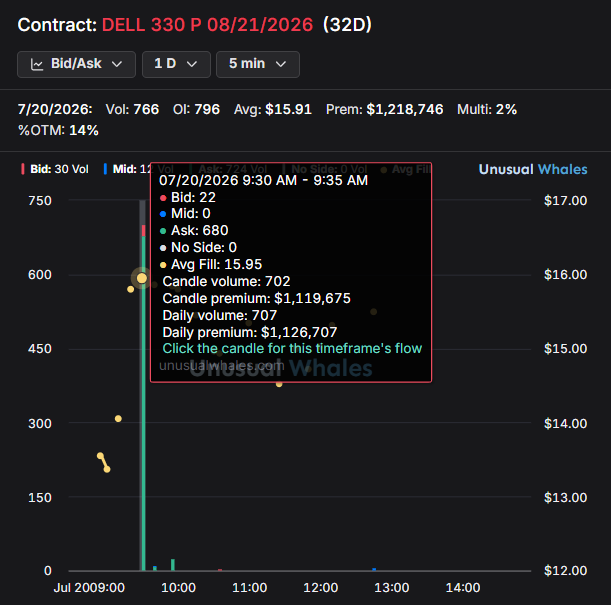611x605 pixels.
Task: Click the (32D) days-to-expiry label
Action: (347, 25)
